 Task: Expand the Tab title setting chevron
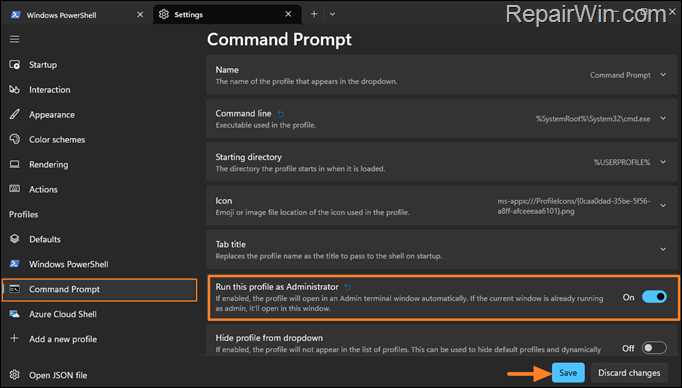tap(663, 249)
